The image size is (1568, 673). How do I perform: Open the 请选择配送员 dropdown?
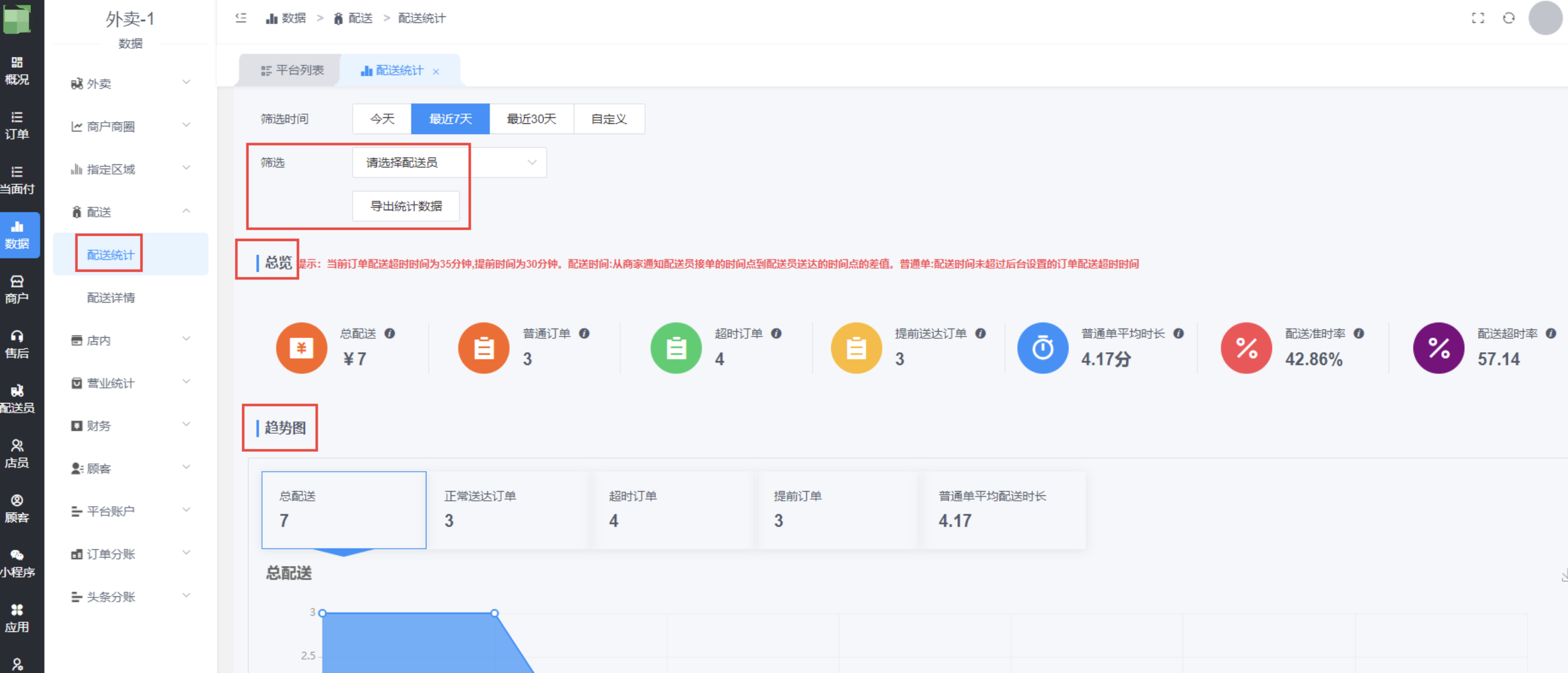point(449,163)
